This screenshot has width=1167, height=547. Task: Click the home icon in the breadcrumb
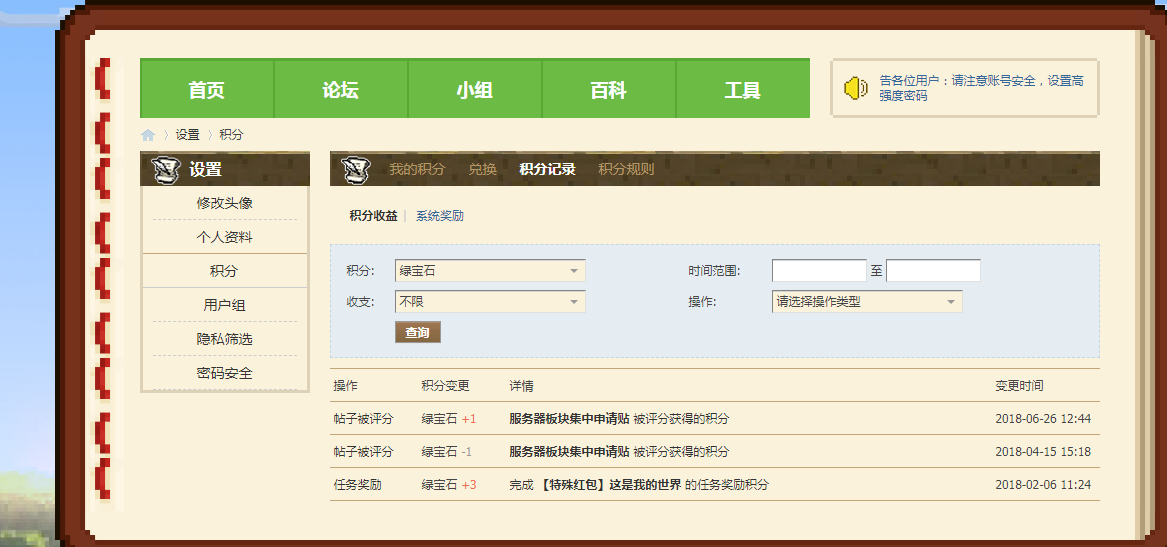pyautogui.click(x=148, y=135)
